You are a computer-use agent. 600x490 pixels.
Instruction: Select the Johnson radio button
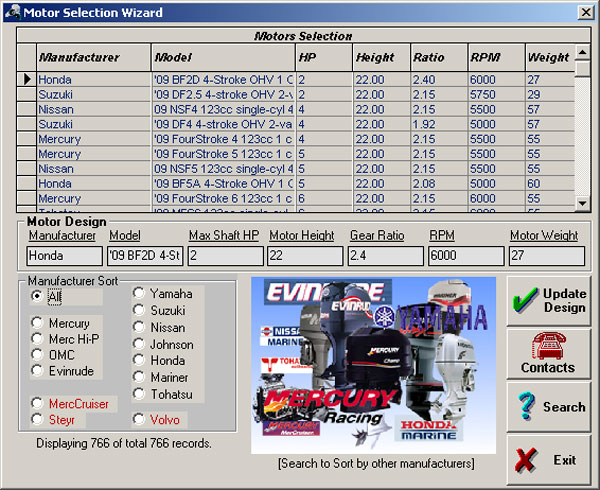[x=139, y=344]
